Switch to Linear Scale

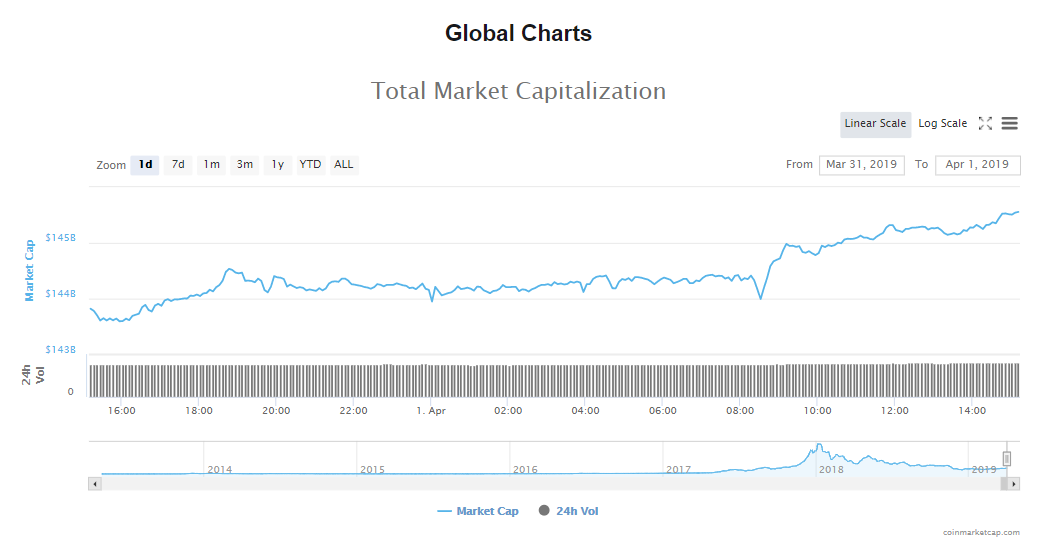click(x=875, y=124)
